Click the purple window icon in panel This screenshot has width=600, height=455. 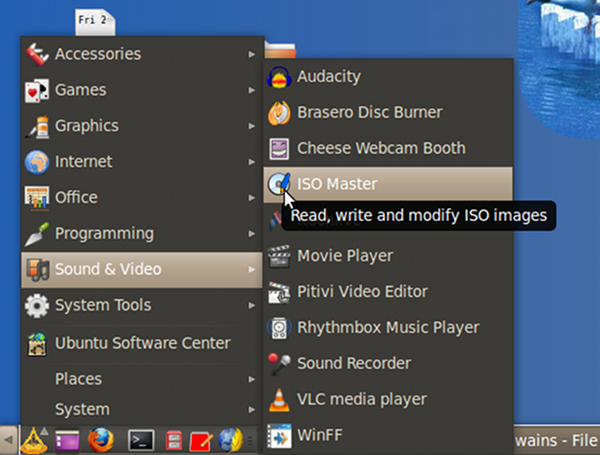pyautogui.click(x=67, y=440)
